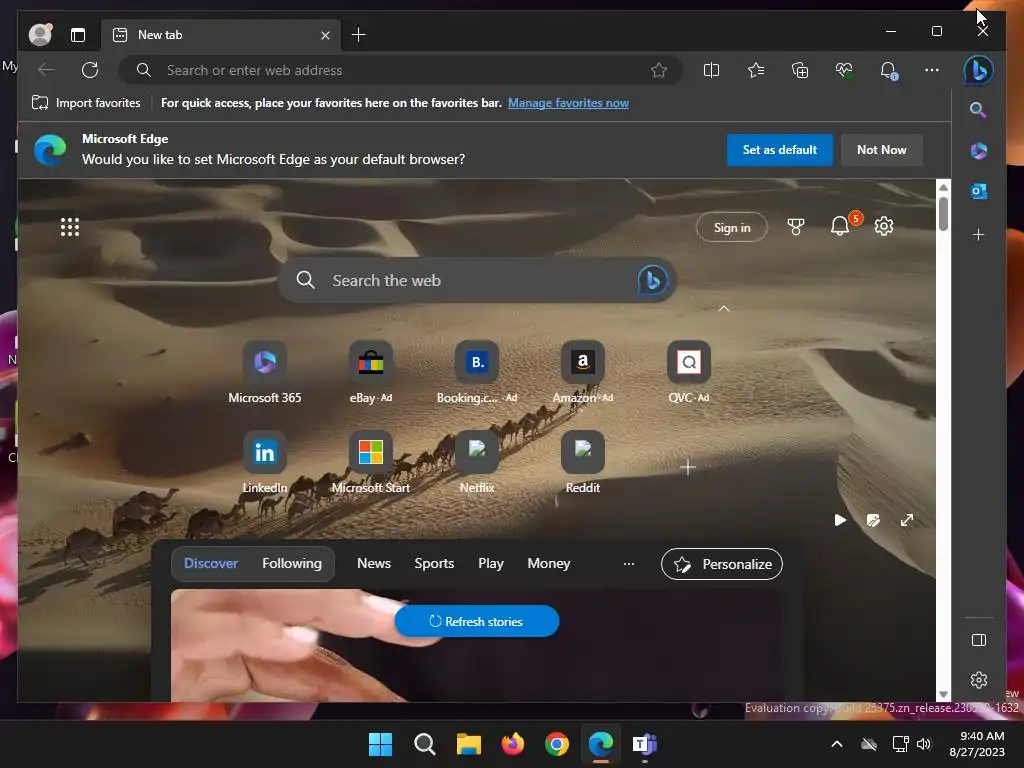Screen dimensions: 1024x768
Task: Open split screen icon in toolbar
Action: pos(711,70)
